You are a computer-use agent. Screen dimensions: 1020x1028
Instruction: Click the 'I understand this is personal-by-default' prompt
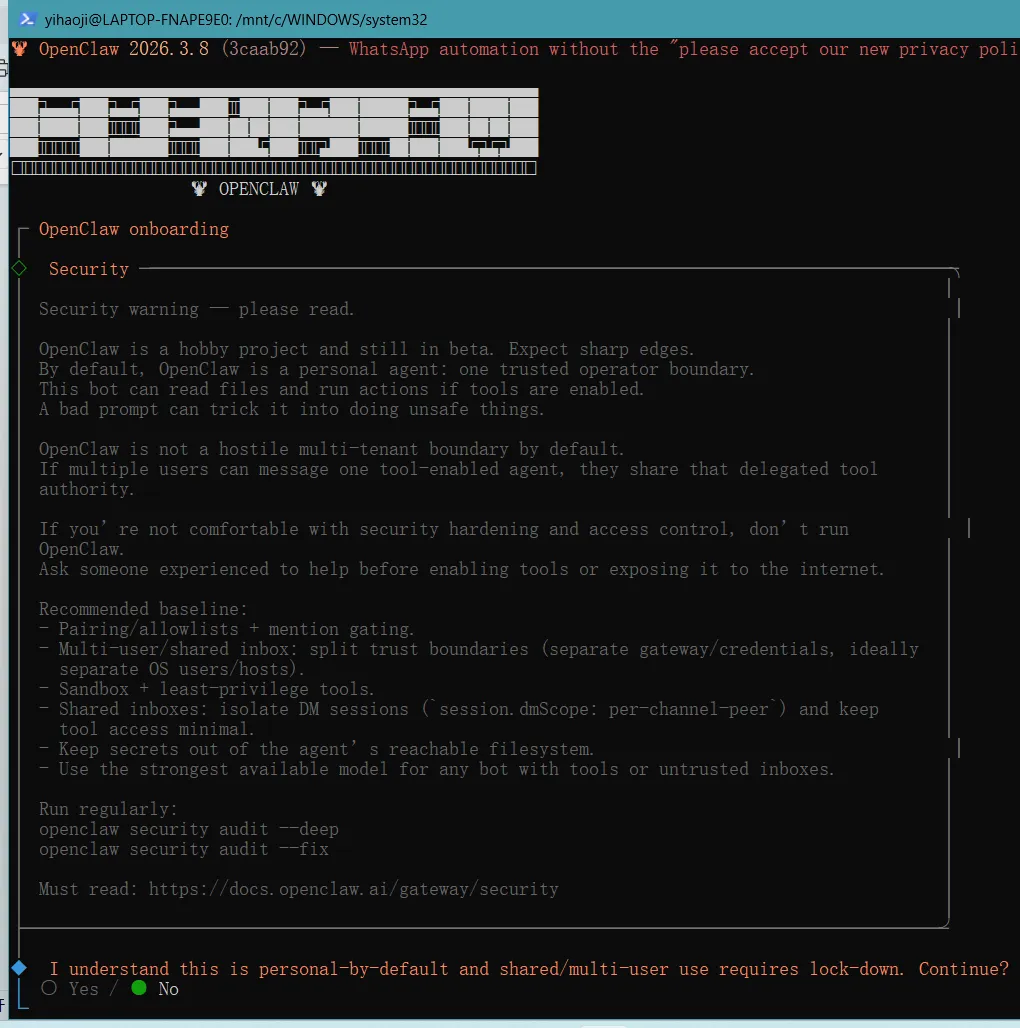click(x=528, y=969)
